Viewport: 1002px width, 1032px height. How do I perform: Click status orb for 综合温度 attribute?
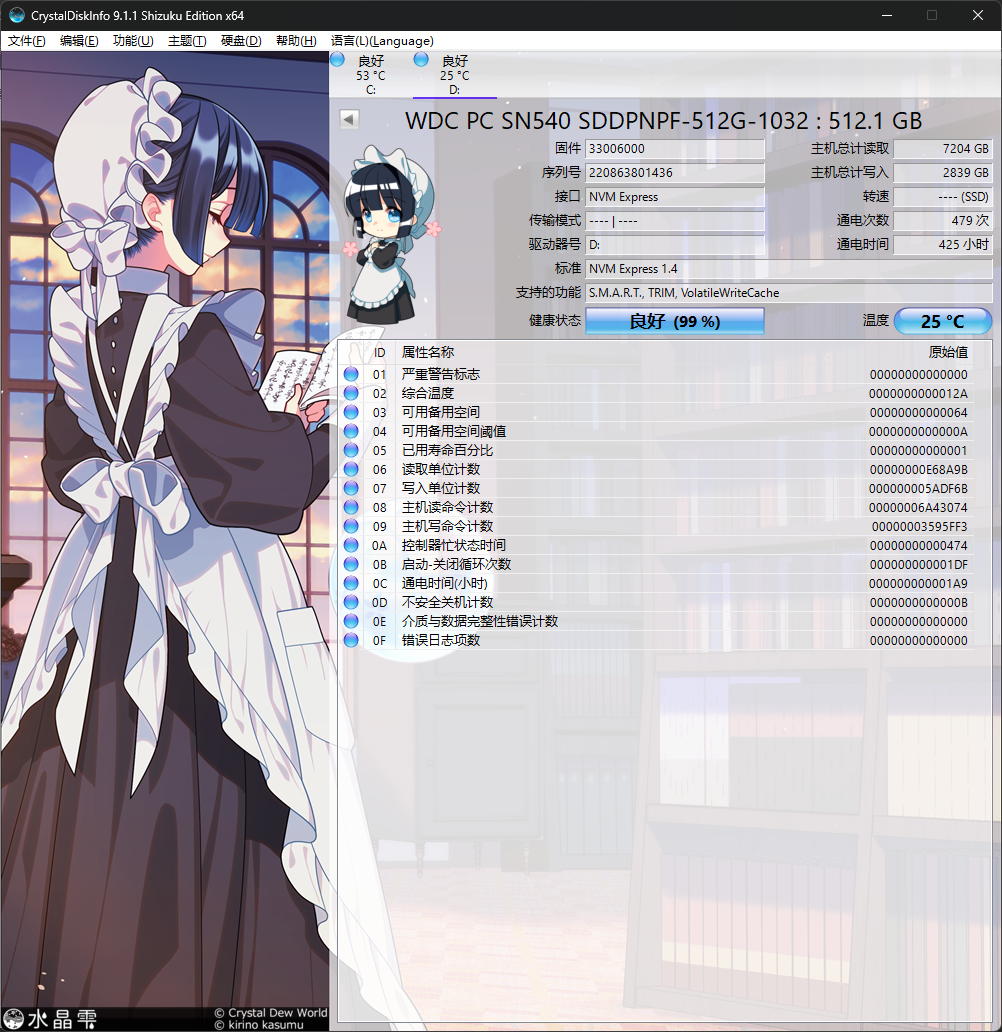pyautogui.click(x=351, y=393)
